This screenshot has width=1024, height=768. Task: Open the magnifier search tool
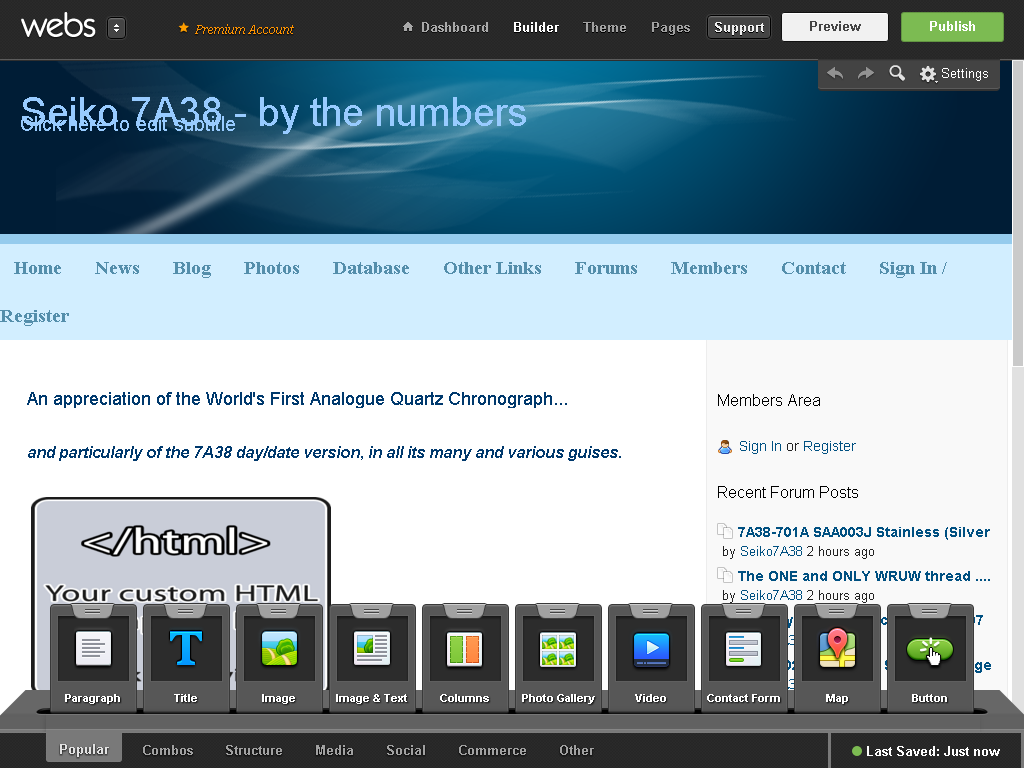pyautogui.click(x=897, y=73)
